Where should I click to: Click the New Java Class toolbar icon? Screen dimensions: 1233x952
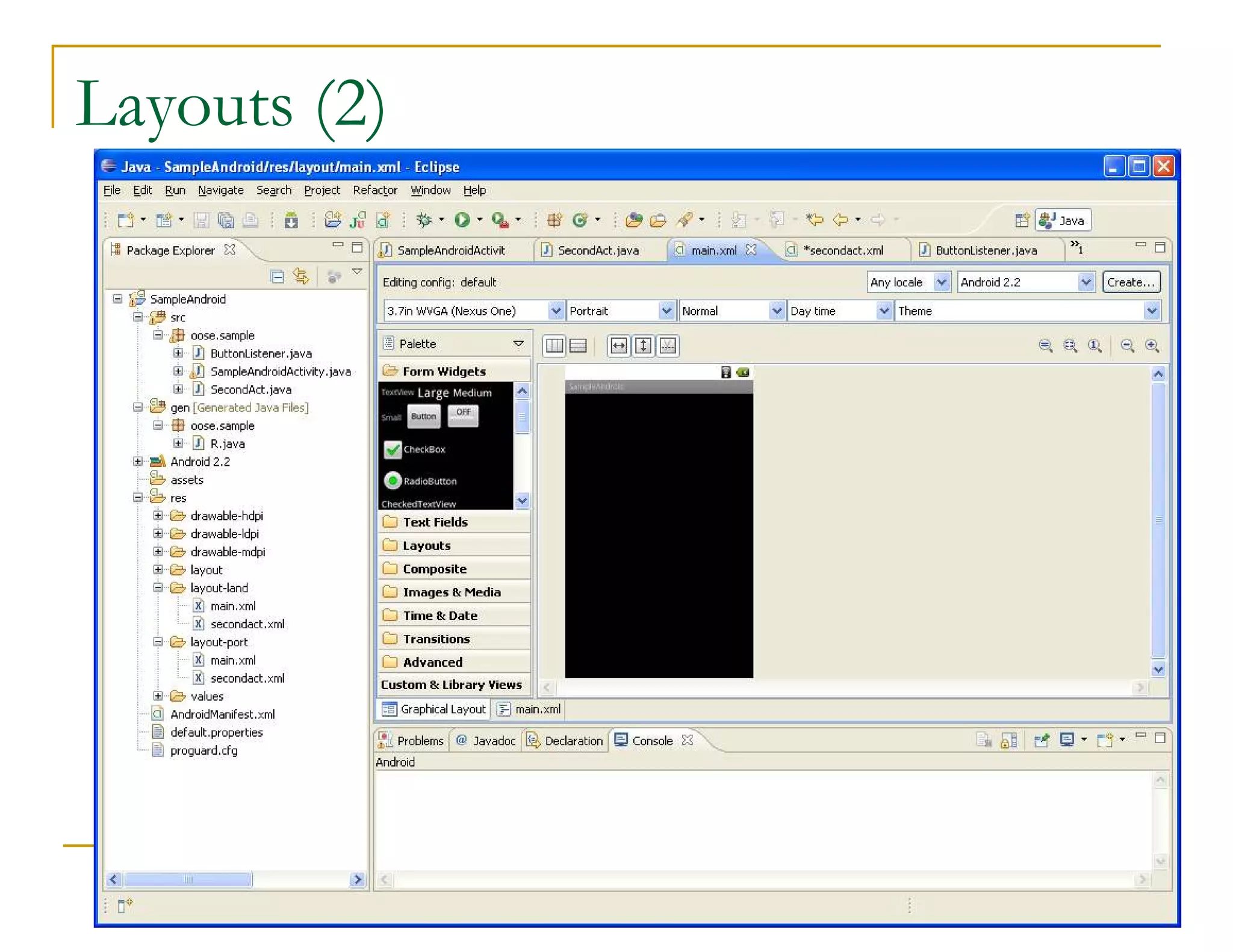click(579, 220)
